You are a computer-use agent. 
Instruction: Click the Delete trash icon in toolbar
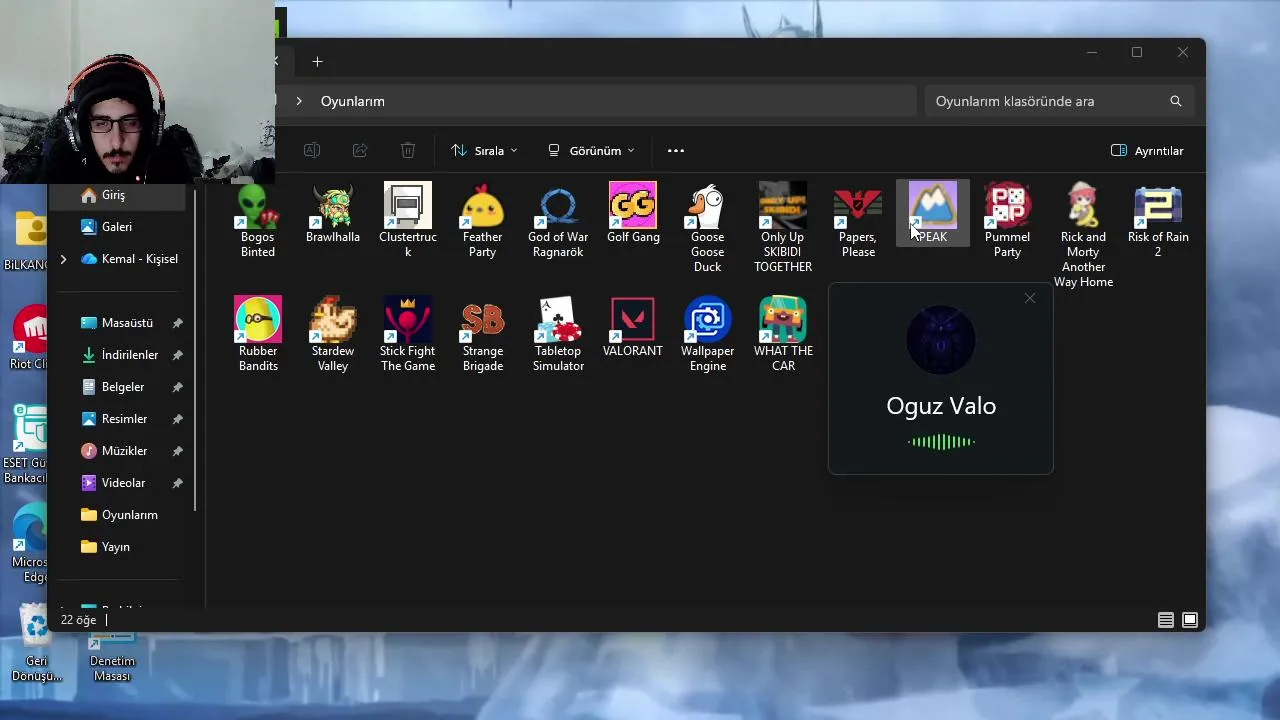click(408, 150)
